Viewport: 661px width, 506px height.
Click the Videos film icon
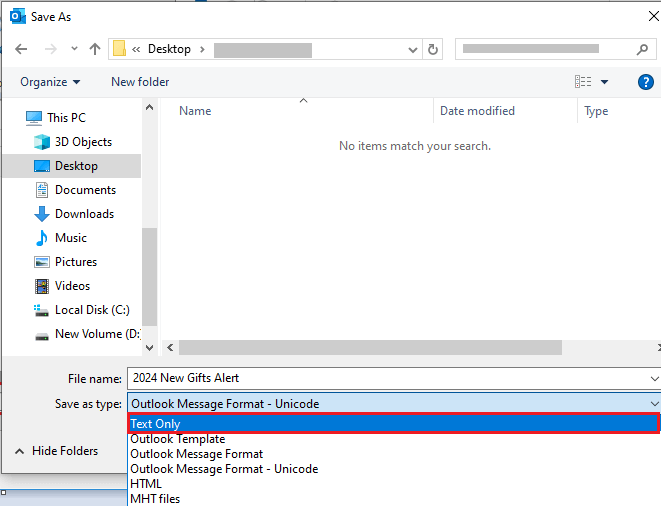click(x=42, y=286)
